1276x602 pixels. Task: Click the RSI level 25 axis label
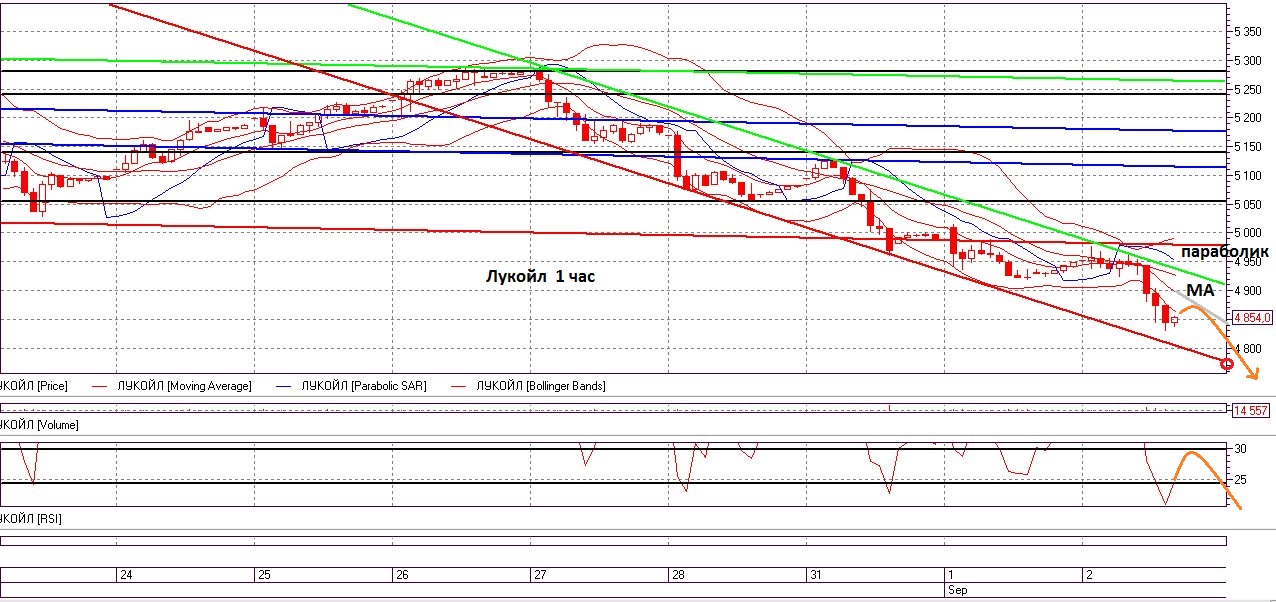coord(1239,481)
